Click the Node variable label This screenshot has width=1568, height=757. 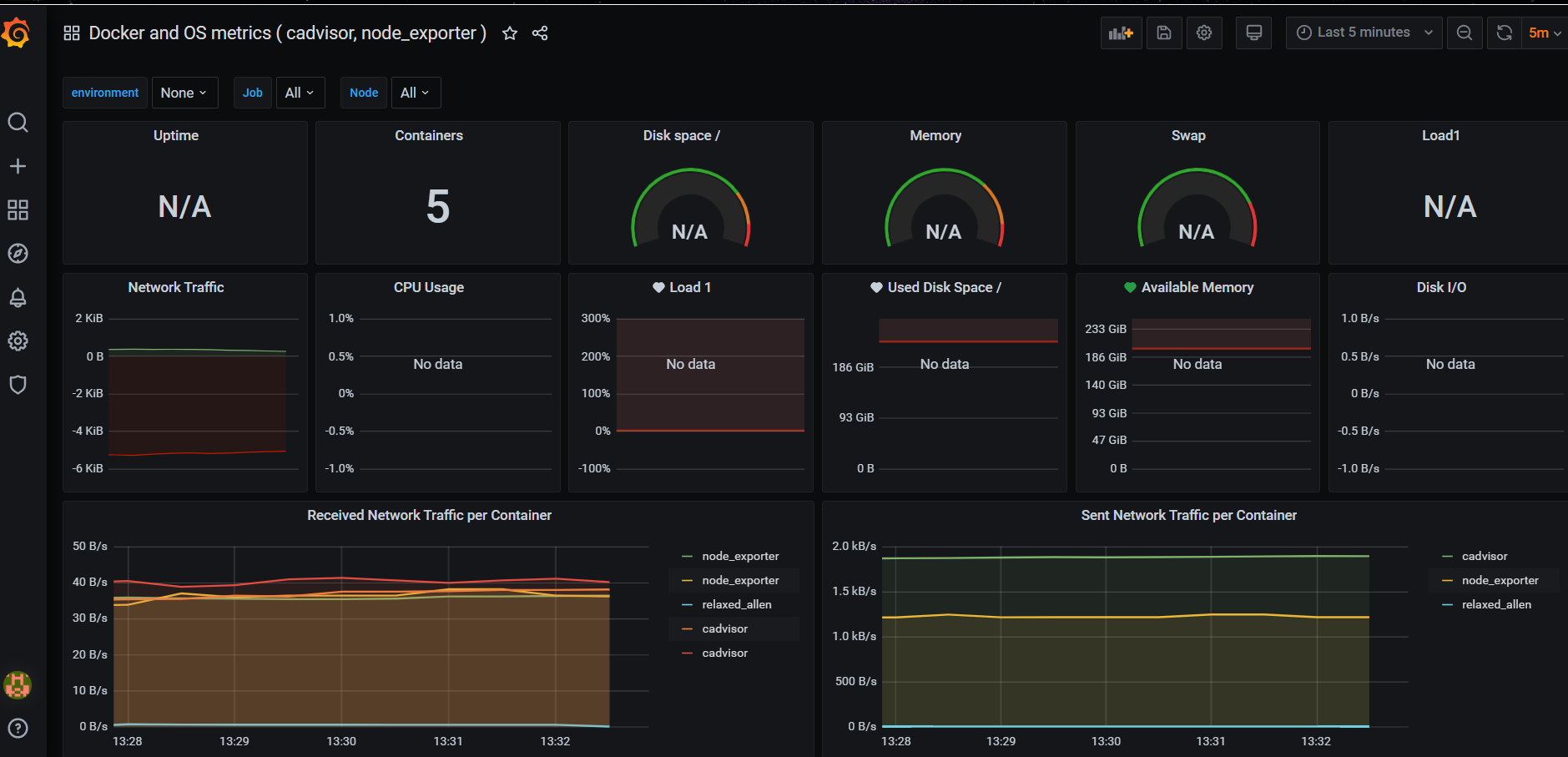pos(364,93)
